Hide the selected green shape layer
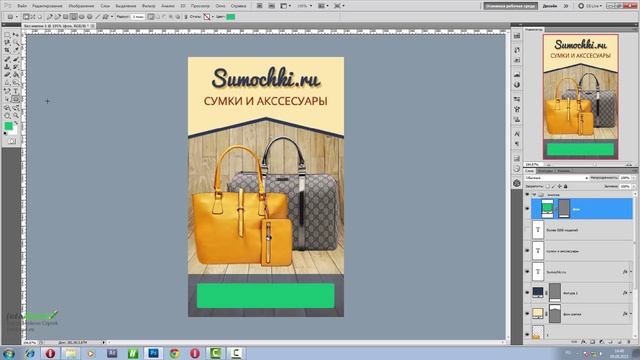 527,209
